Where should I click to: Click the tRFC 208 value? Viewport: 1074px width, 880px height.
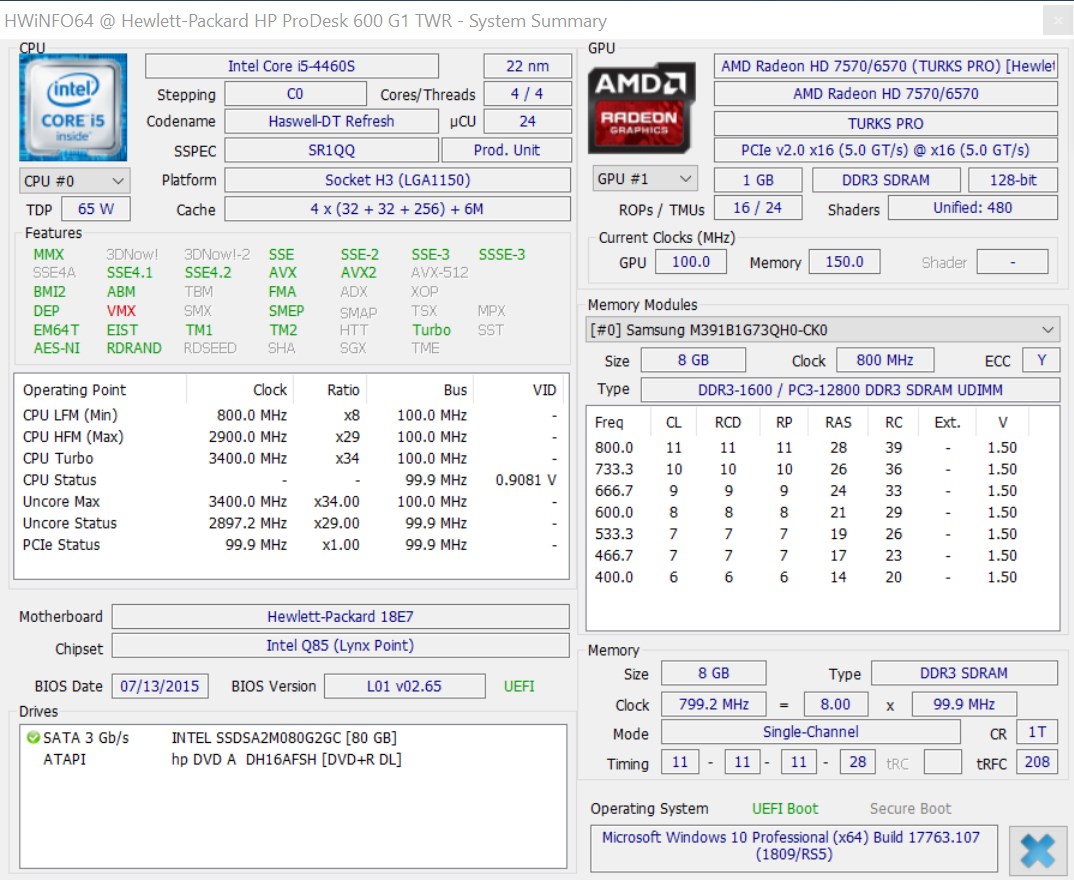pos(1037,762)
